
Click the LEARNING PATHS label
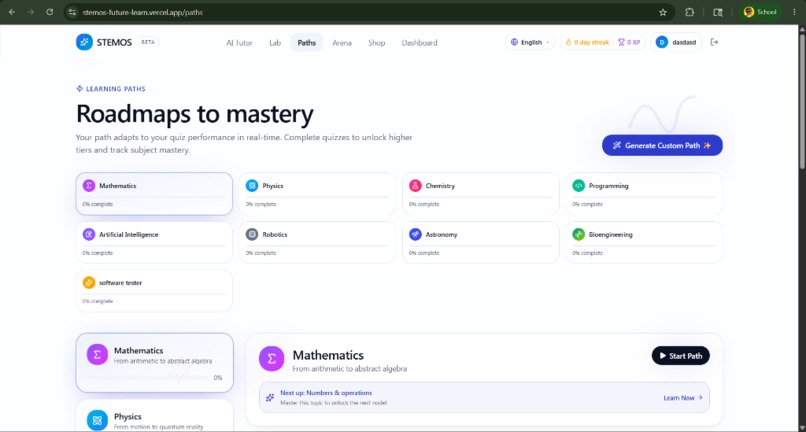coord(116,89)
